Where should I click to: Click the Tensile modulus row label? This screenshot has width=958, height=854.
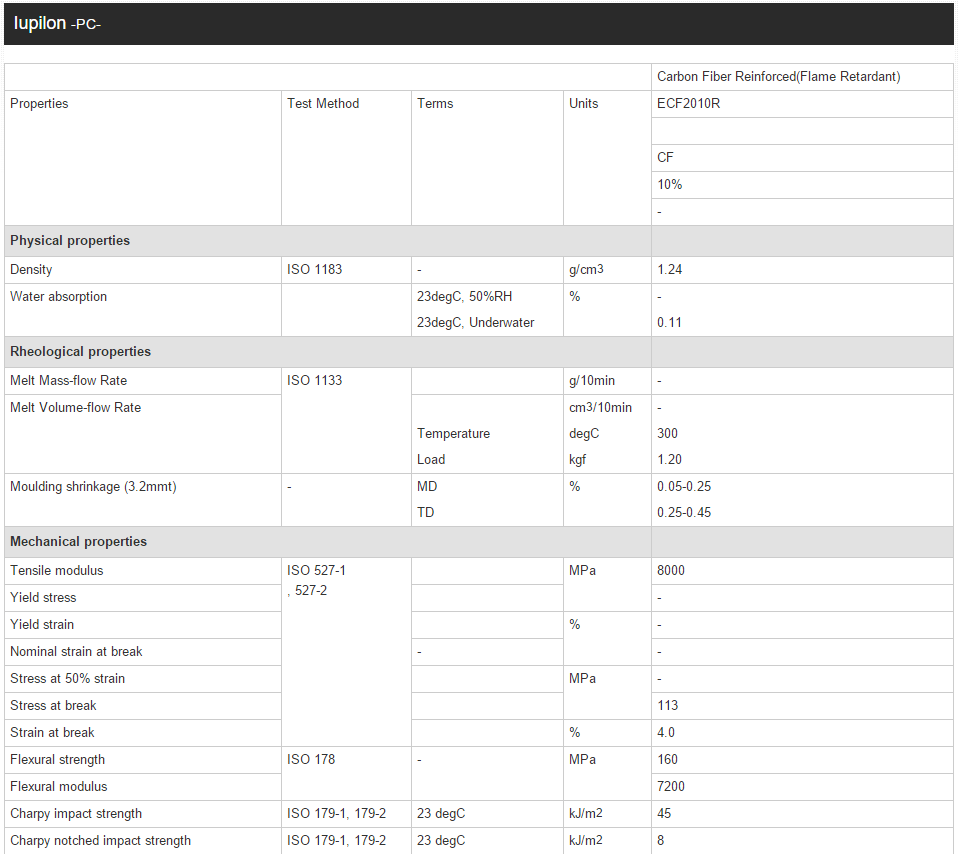[x=57, y=570]
